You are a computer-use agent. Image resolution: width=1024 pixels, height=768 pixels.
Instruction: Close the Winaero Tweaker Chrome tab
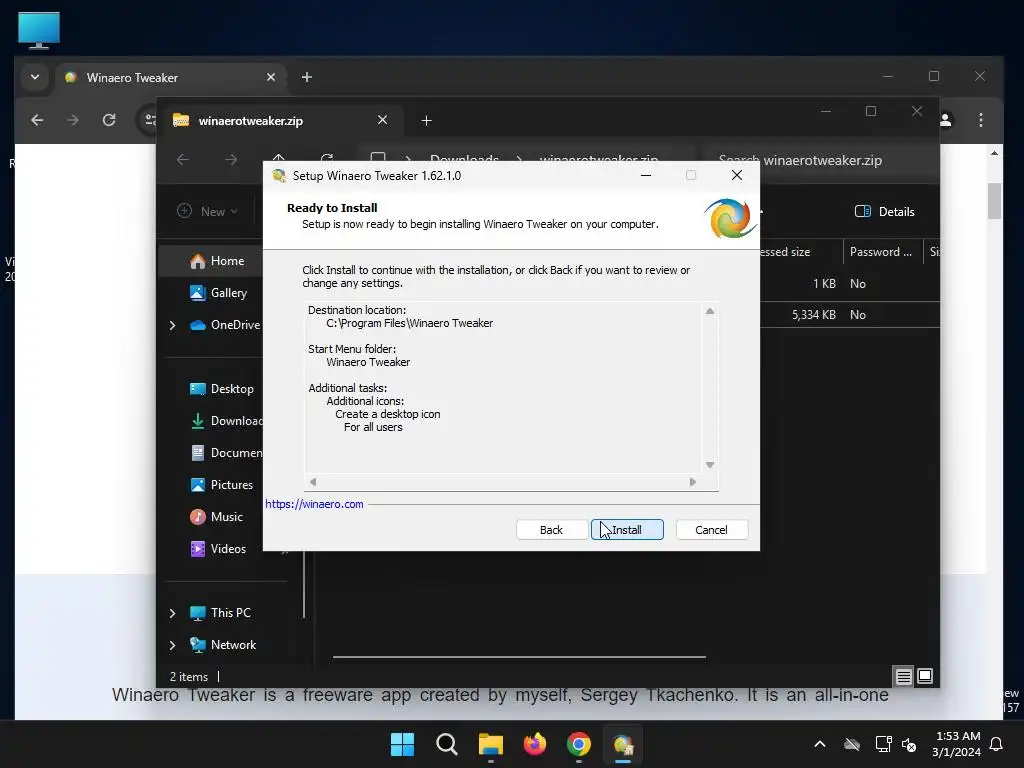click(271, 77)
